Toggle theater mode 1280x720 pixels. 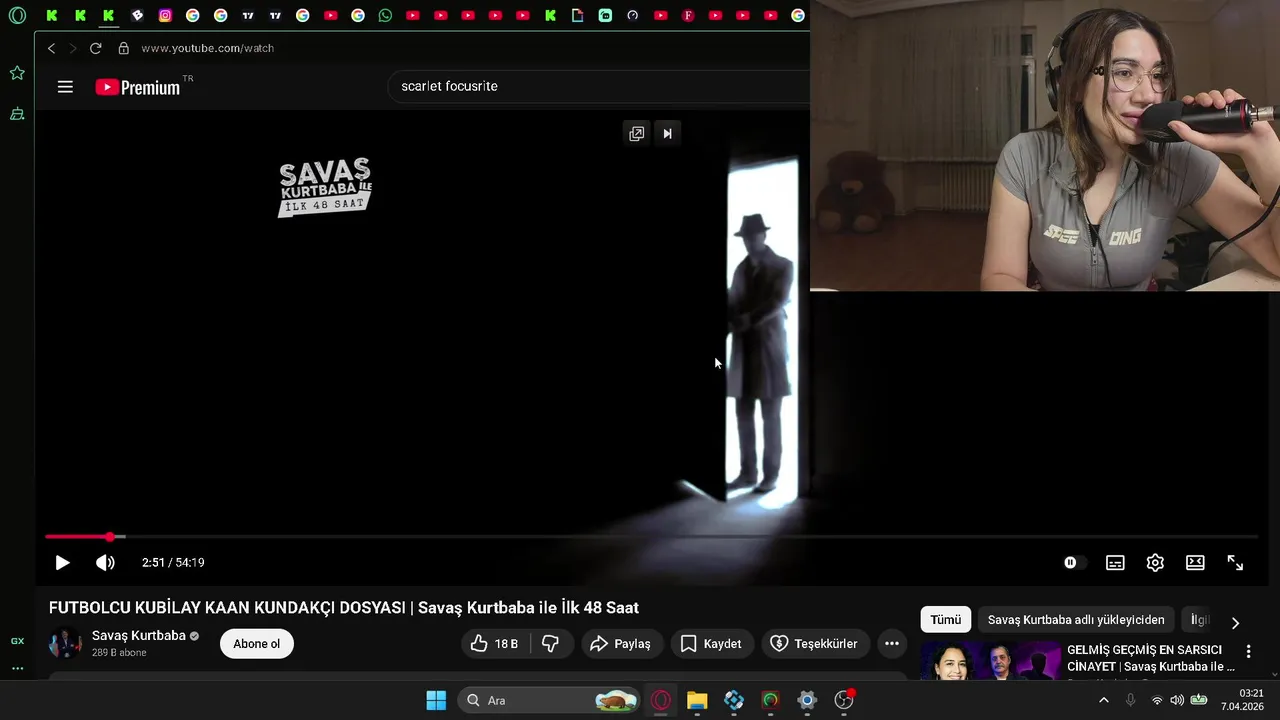point(1195,563)
